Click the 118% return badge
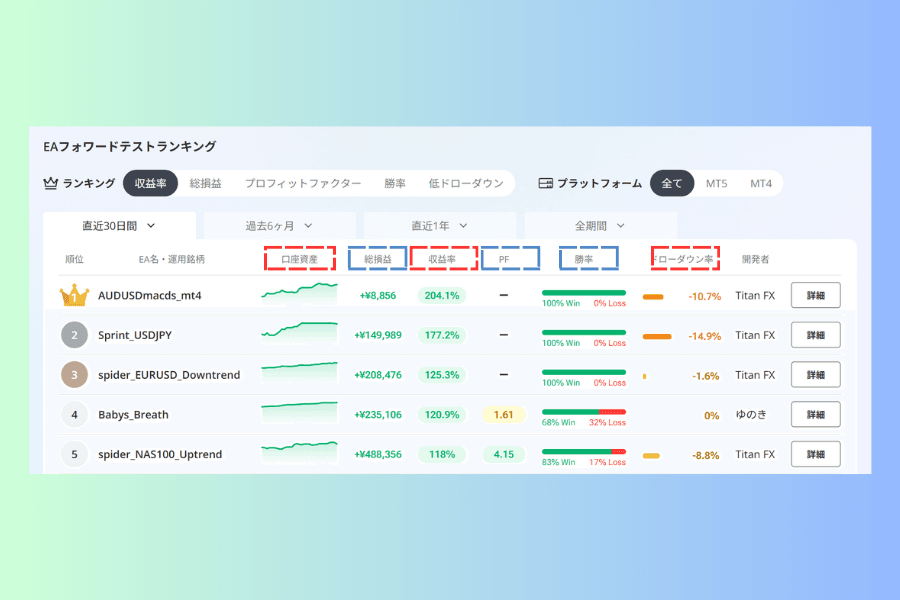Image resolution: width=900 pixels, height=600 pixels. pos(442,454)
